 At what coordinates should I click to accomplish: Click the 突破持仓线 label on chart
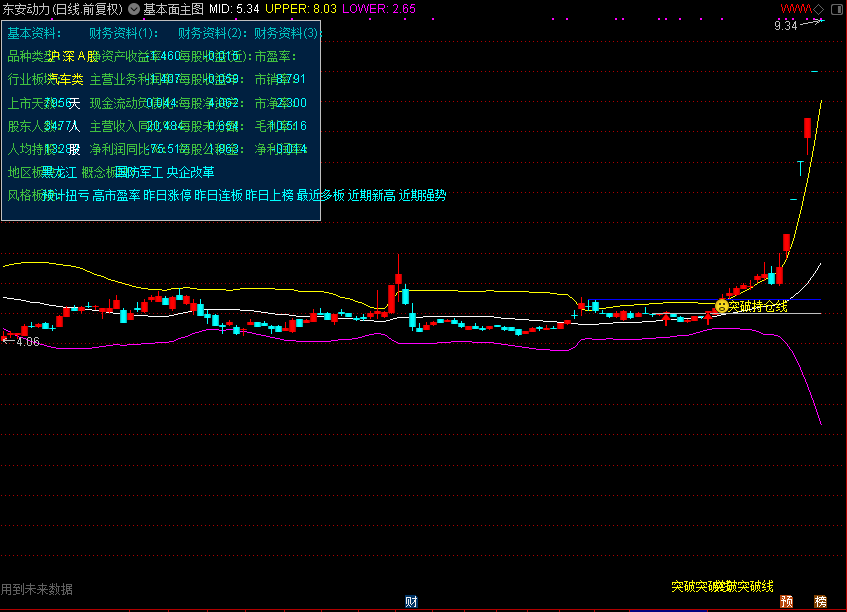(x=758, y=306)
